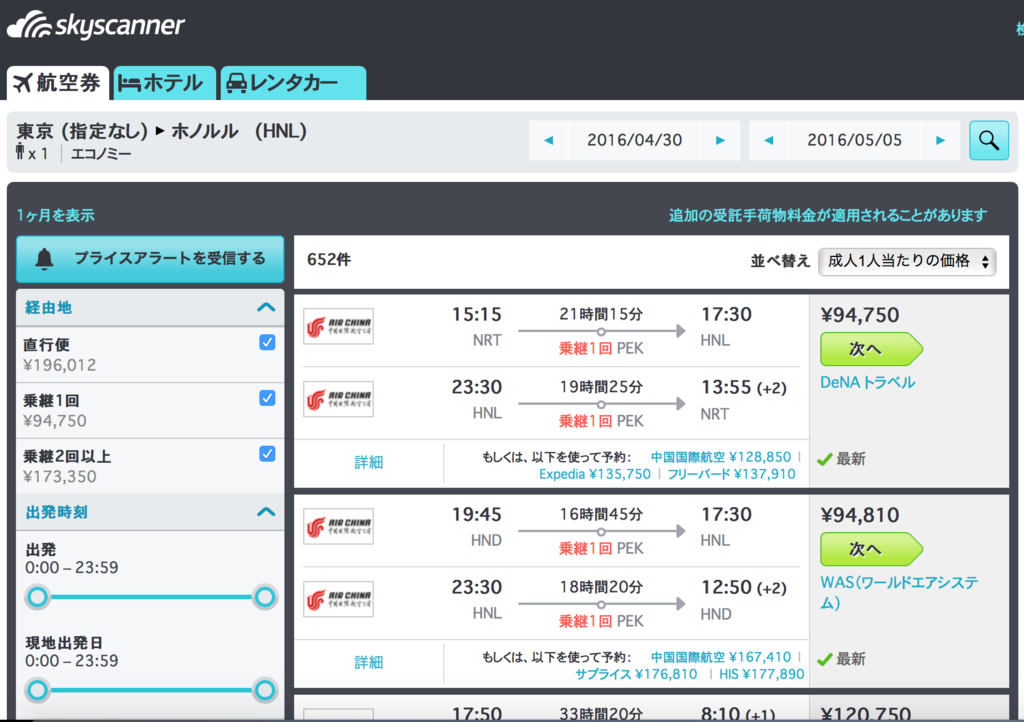Image resolution: width=1024 pixels, height=722 pixels.
Task: Book via フリーバード ¥137,910
Action: (731, 475)
